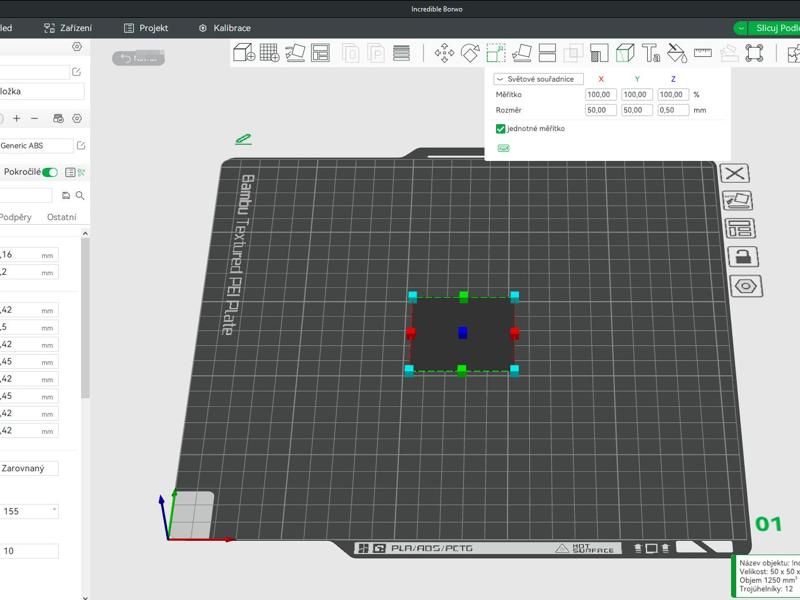Save the process preset icon
The image size is (800, 600).
point(66,195)
